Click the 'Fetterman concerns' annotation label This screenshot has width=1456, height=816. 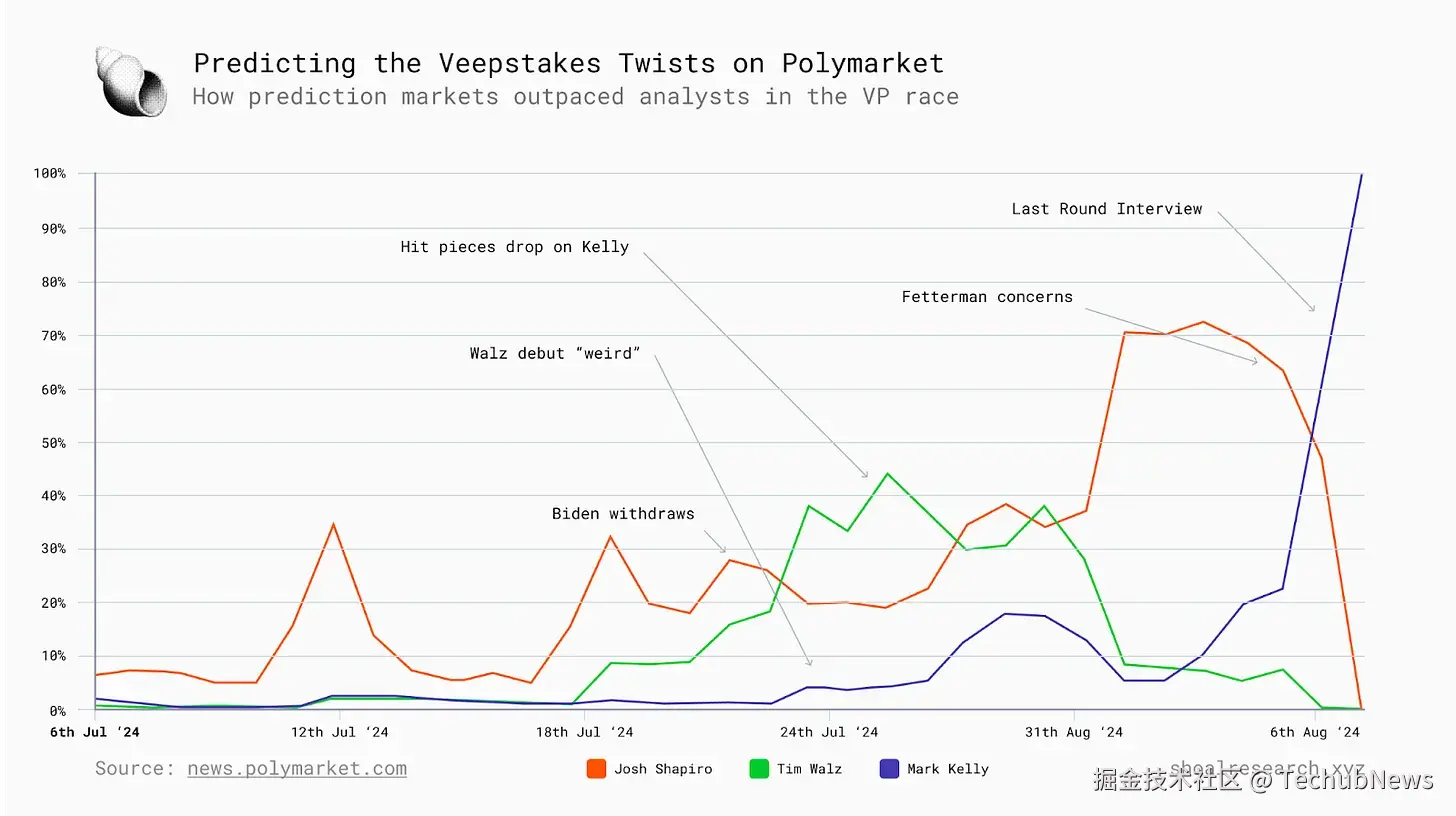pos(987,297)
